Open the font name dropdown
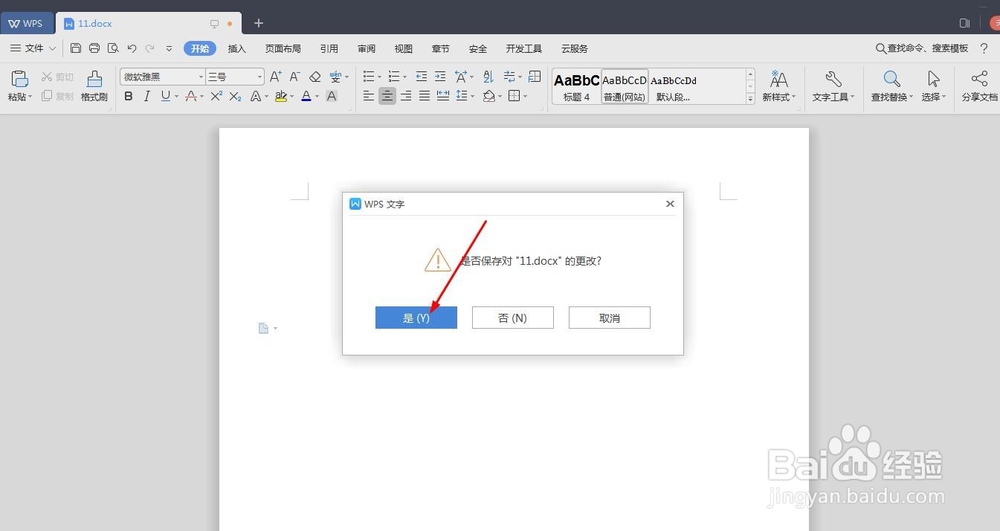Image resolution: width=1000 pixels, height=531 pixels. click(x=201, y=76)
